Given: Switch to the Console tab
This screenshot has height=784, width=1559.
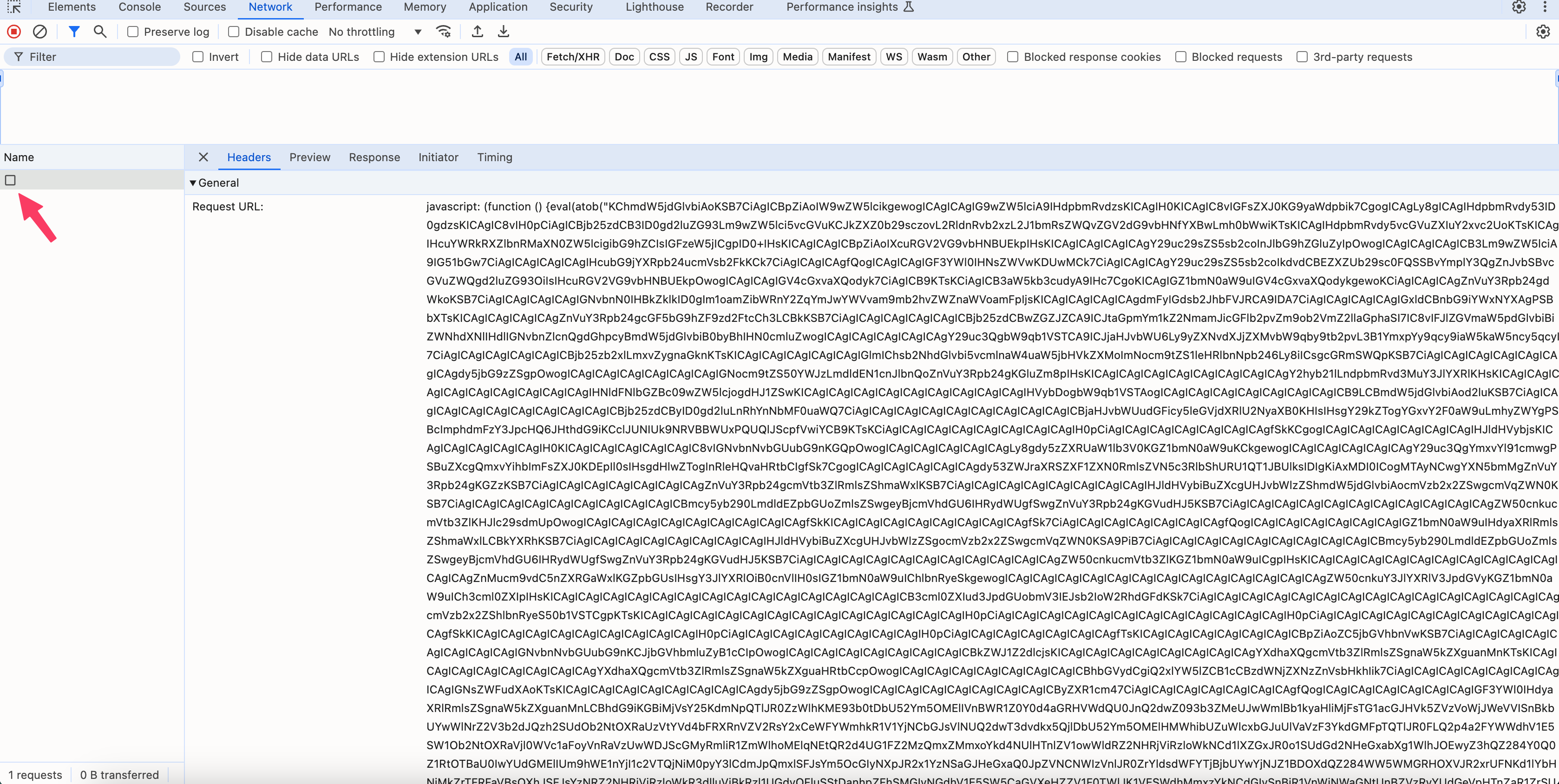Looking at the screenshot, I should click(139, 7).
